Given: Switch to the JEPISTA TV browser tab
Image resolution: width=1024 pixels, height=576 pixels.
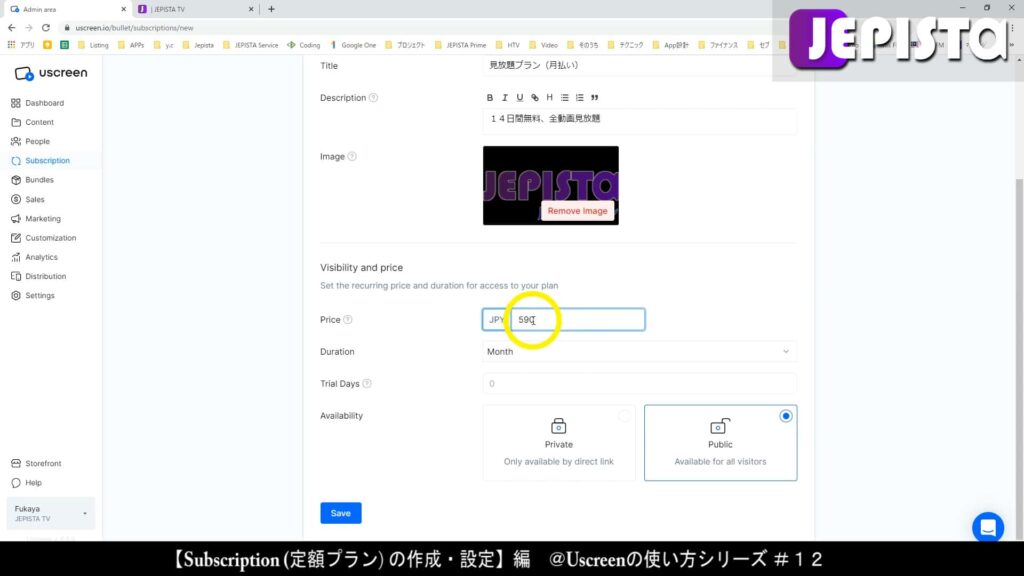Looking at the screenshot, I should click(x=195, y=9).
